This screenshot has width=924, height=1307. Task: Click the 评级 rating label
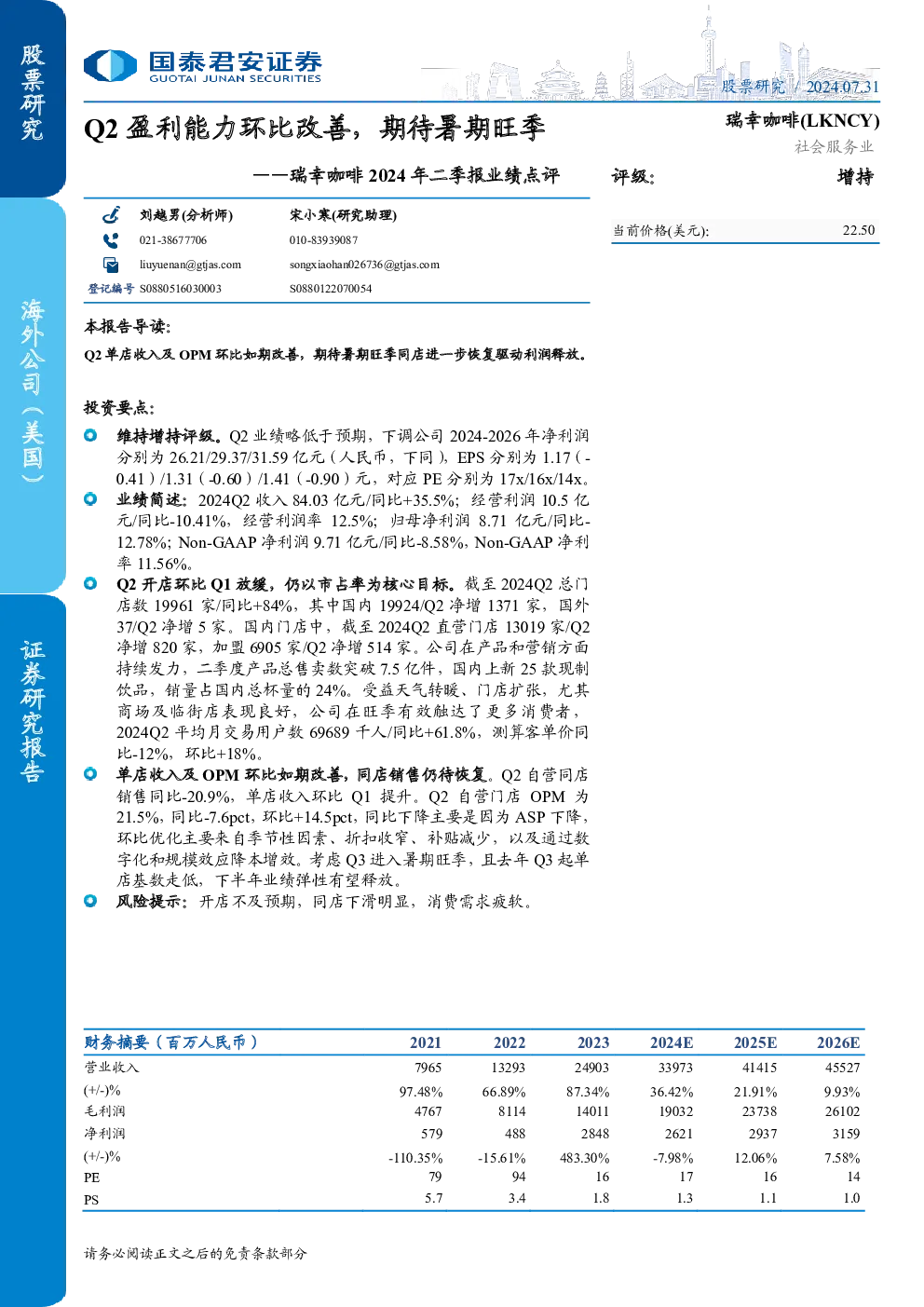click(x=633, y=177)
